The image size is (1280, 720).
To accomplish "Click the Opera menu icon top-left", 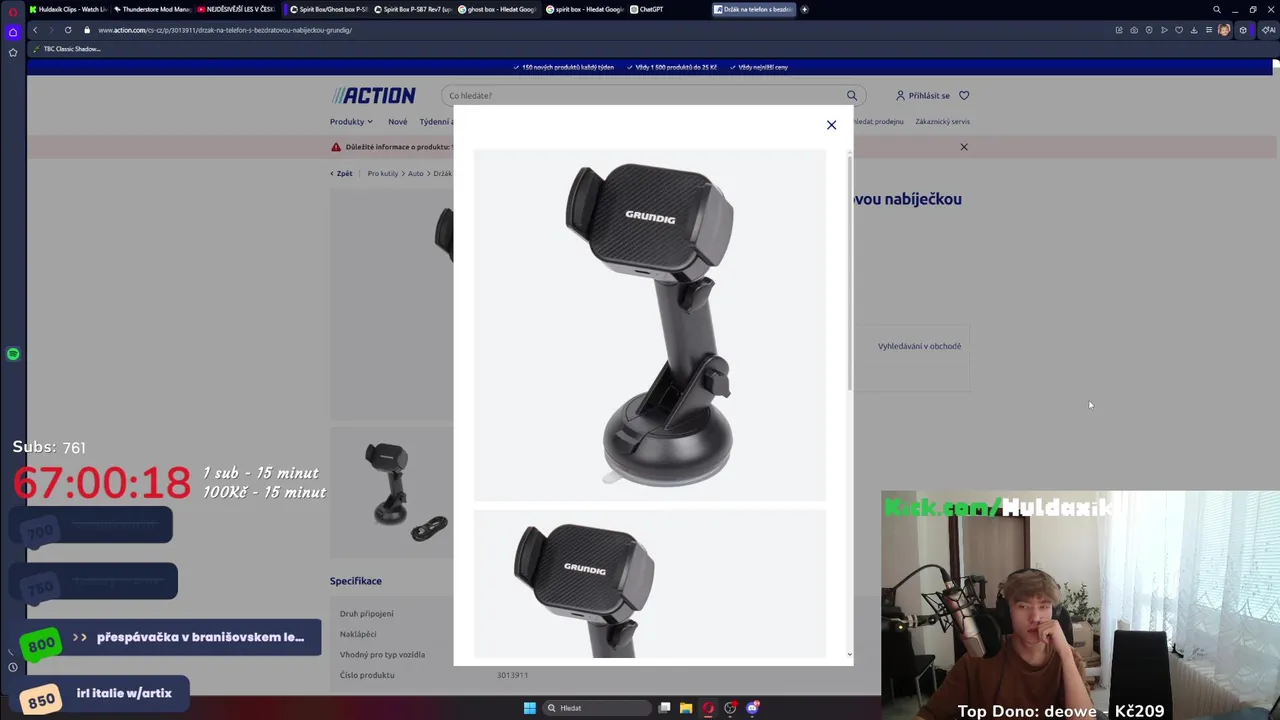I will point(13,10).
